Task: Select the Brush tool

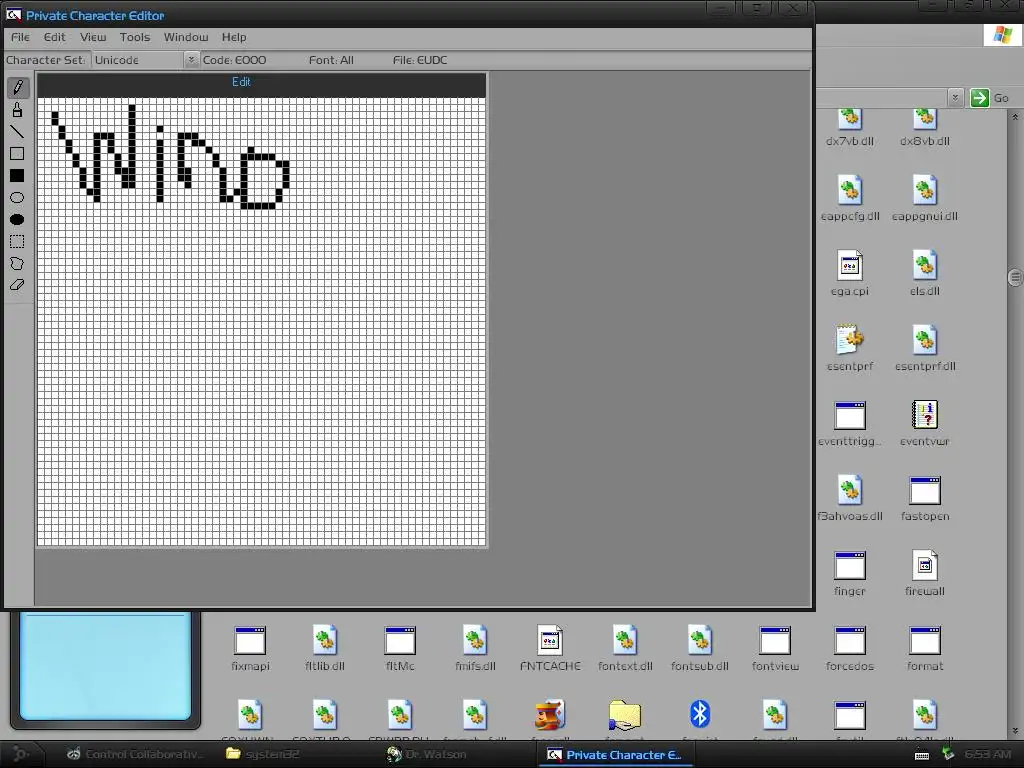Action: pyautogui.click(x=18, y=110)
